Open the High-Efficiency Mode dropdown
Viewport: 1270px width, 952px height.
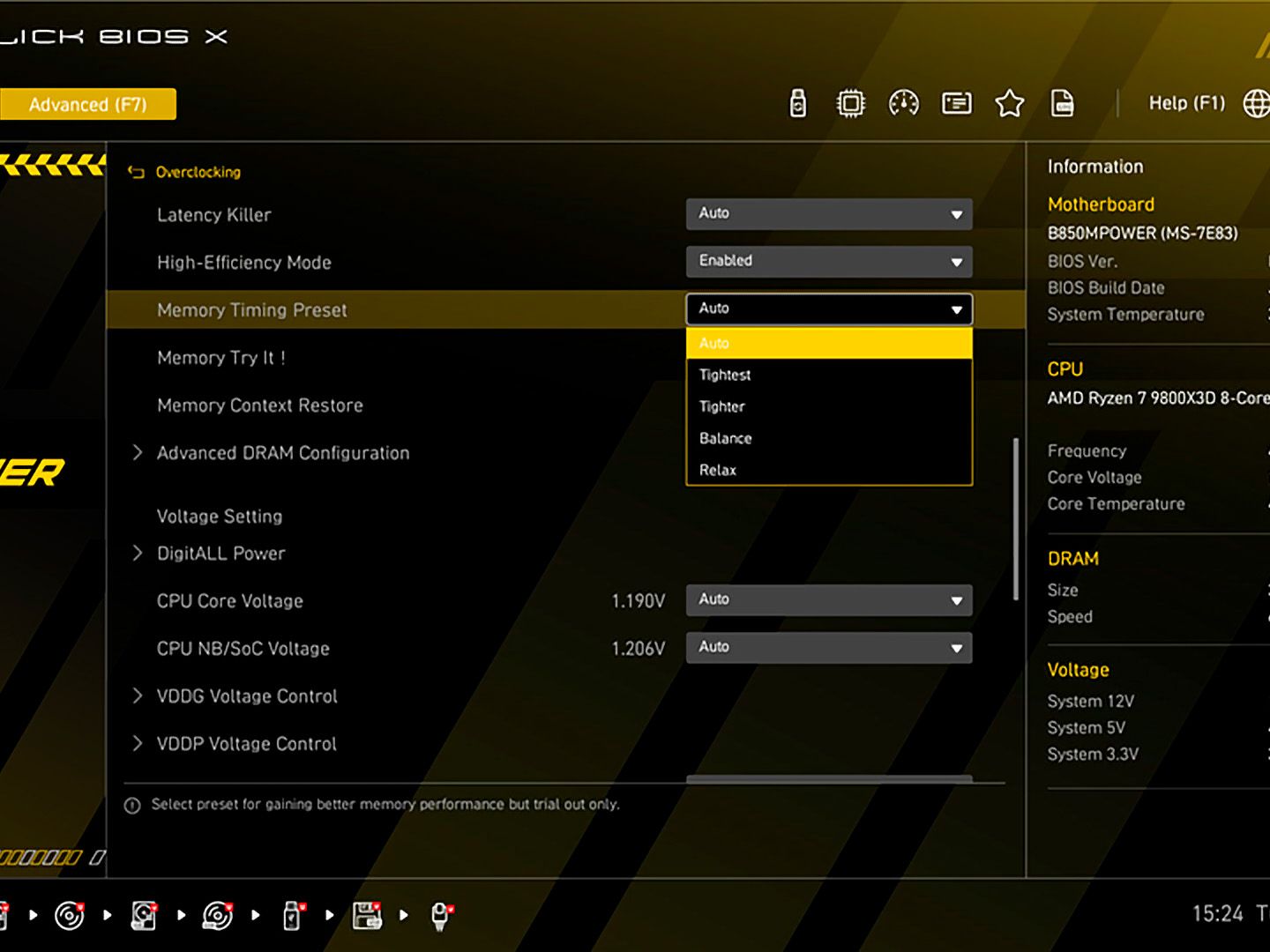(x=829, y=261)
